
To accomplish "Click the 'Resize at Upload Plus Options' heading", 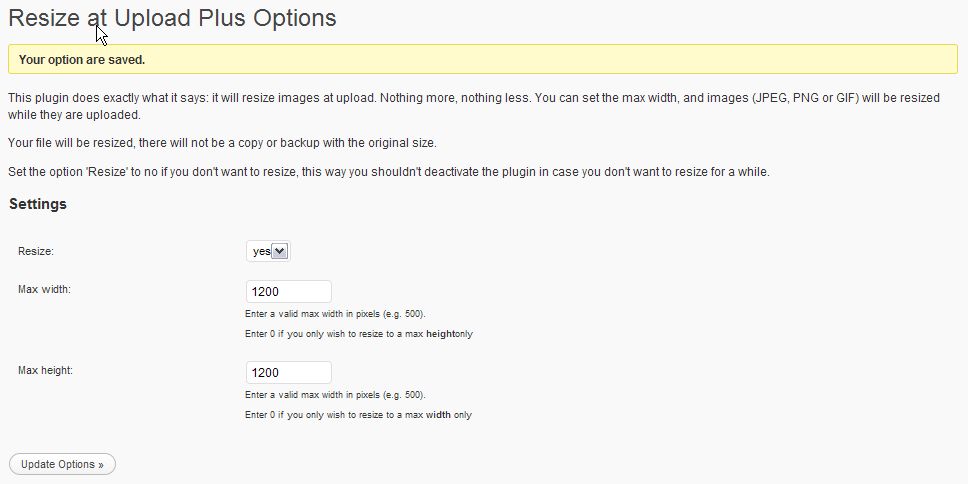I will [172, 18].
